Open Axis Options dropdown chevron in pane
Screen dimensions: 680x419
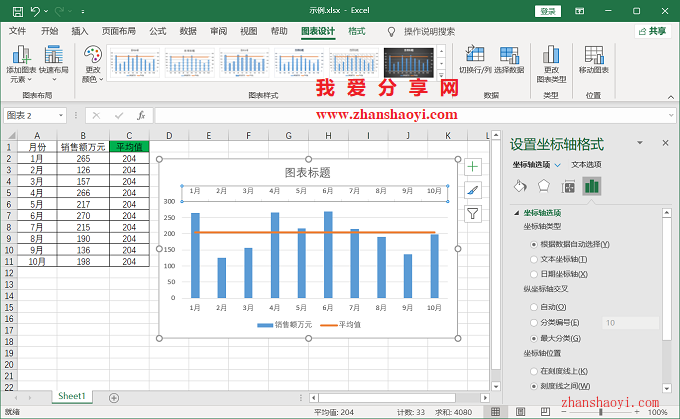coord(558,165)
